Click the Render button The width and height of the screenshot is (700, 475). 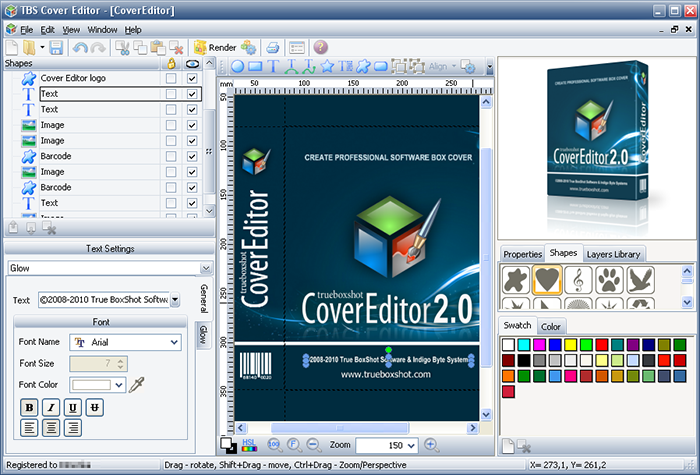[215, 47]
